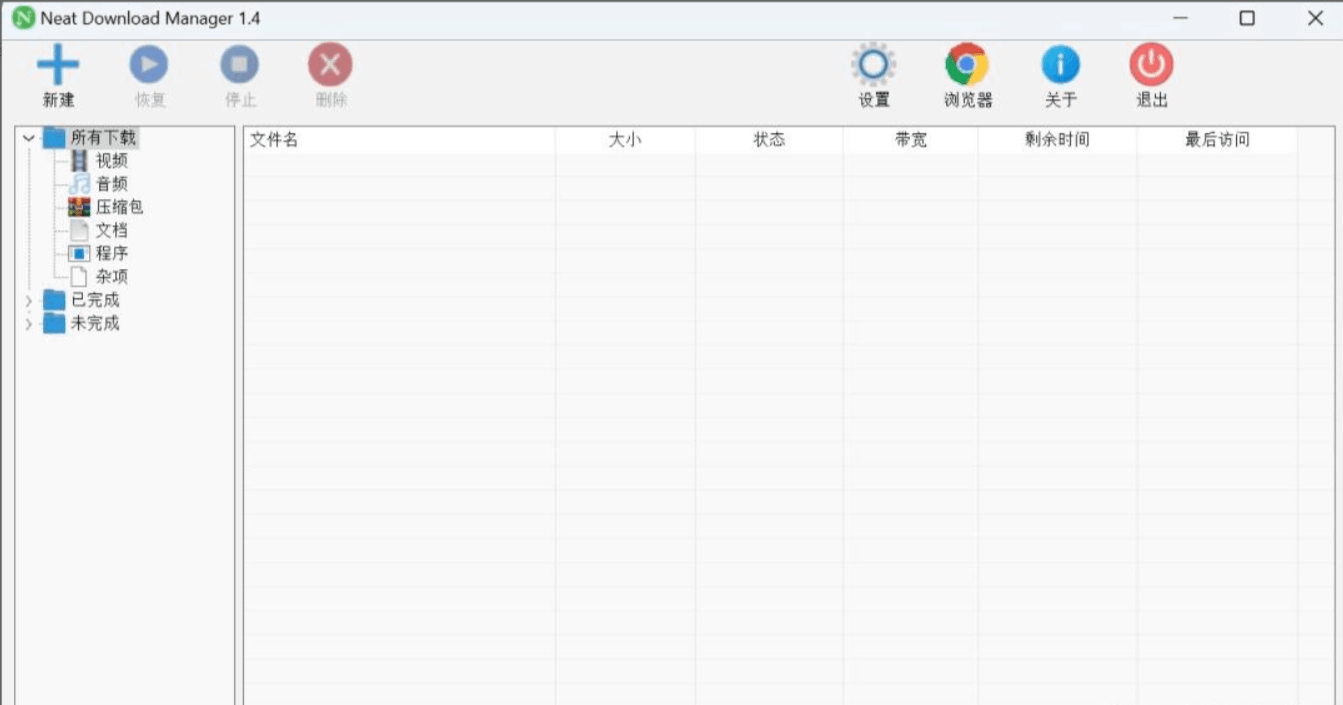Viewport: 1343px width, 705px height.
Task: Select the 文档 category in sidebar
Action: click(113, 229)
